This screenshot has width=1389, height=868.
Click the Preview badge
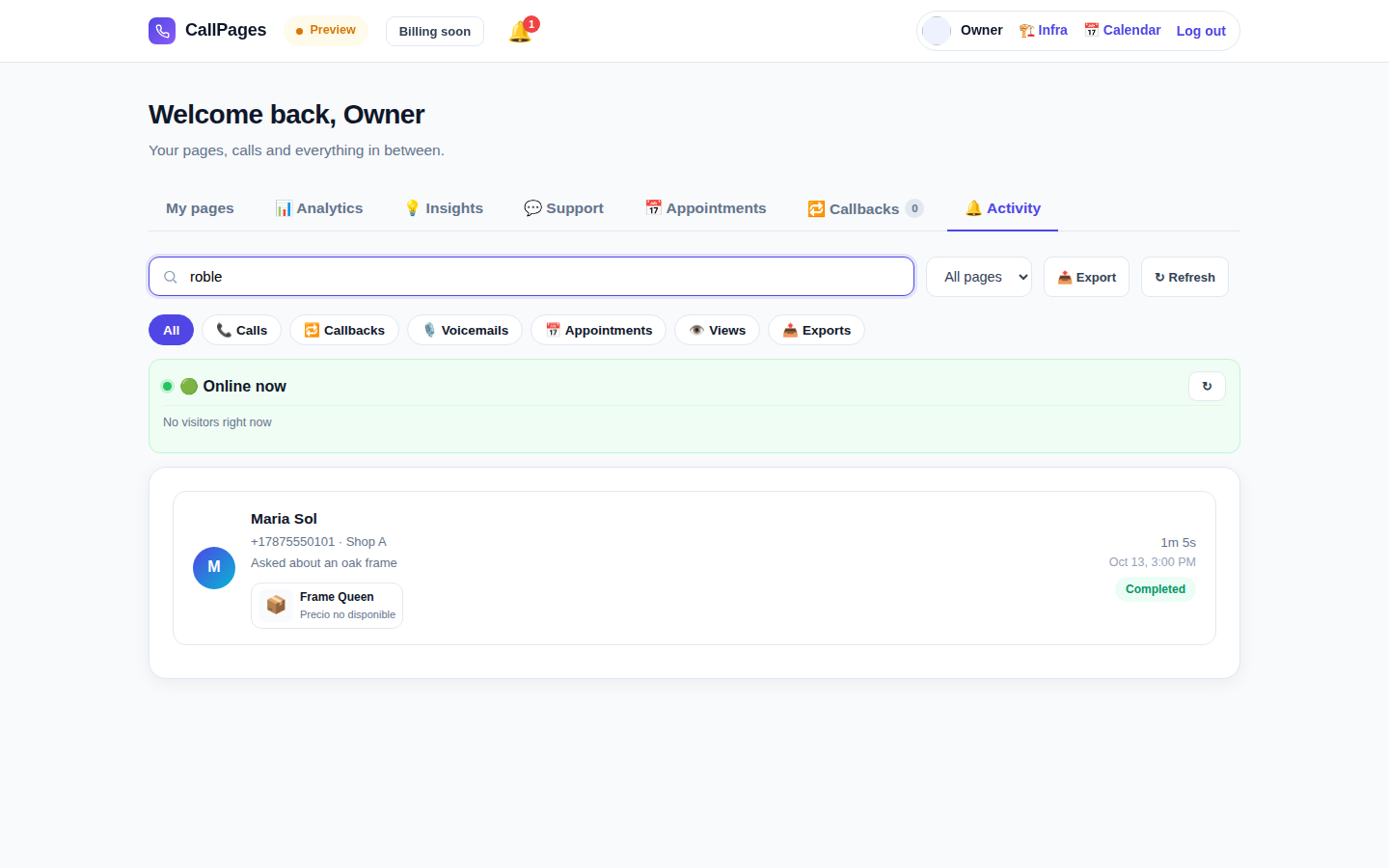(326, 31)
